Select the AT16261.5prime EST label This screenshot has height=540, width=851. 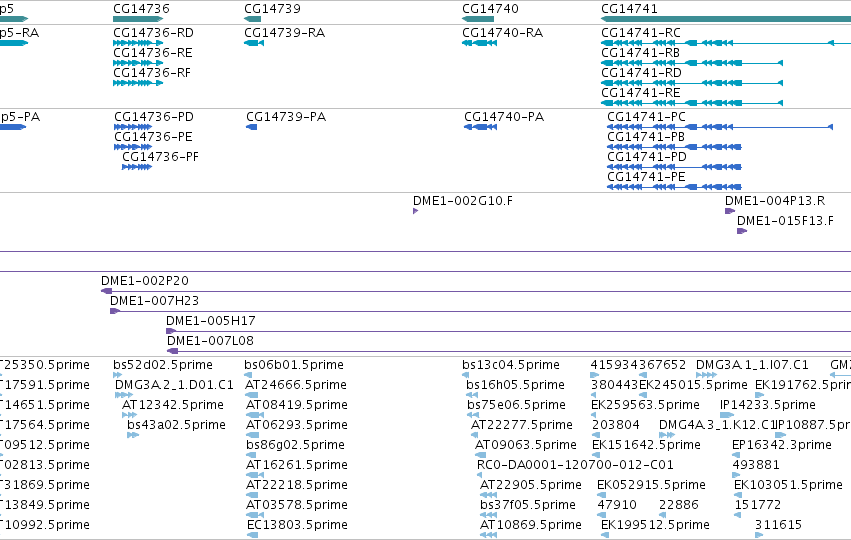297,465
